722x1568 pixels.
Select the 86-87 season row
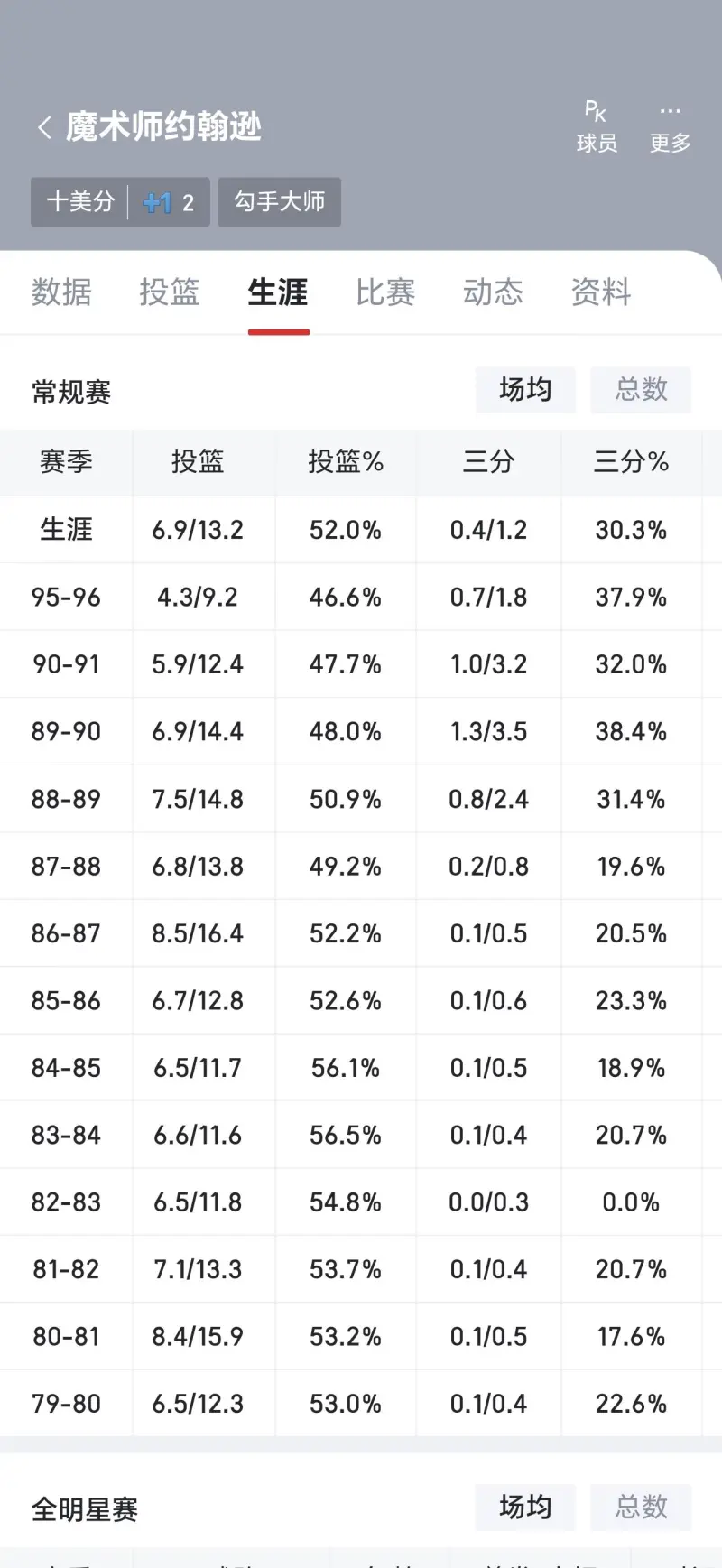coord(361,933)
